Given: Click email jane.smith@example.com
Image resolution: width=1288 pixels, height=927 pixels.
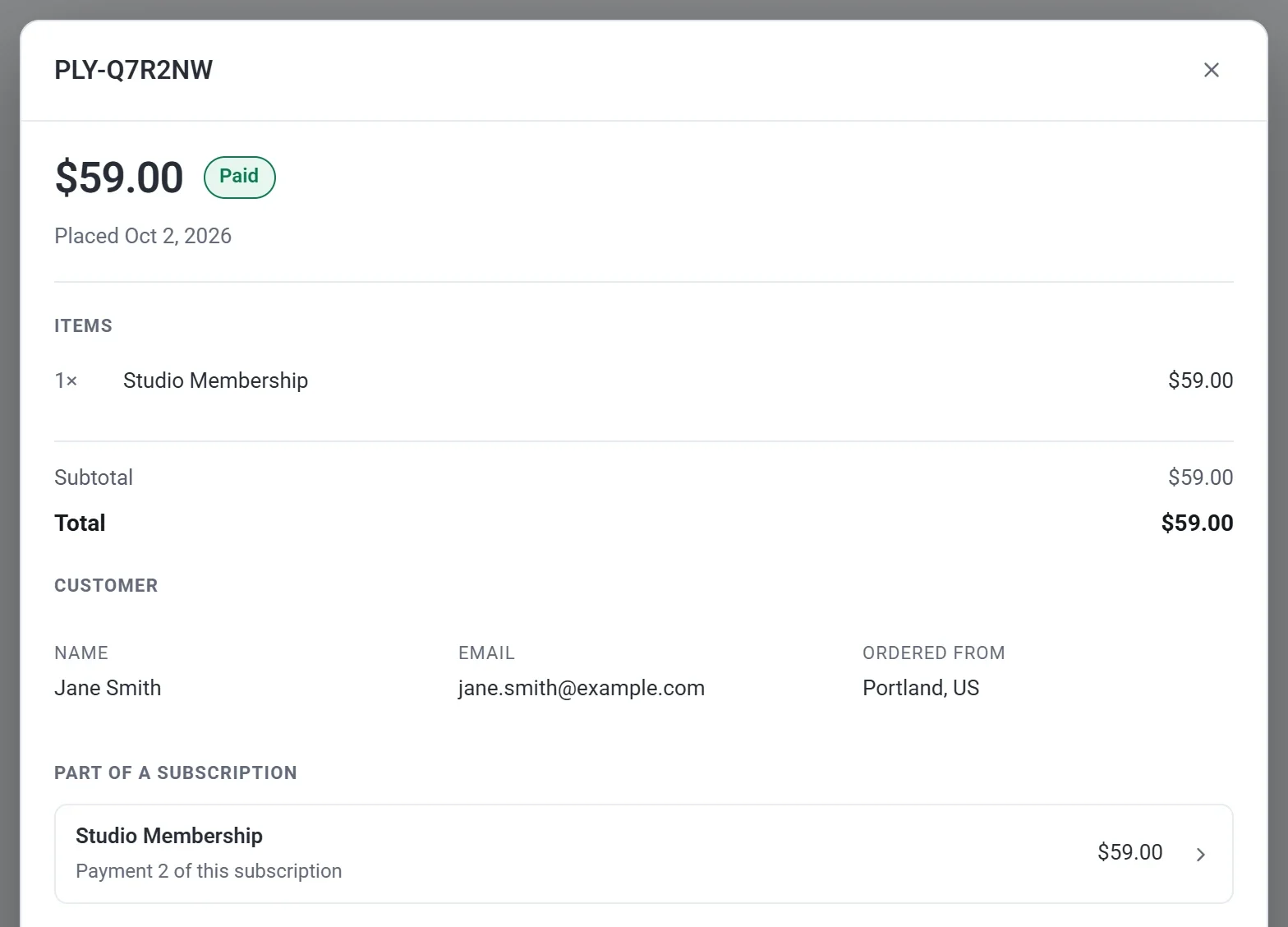Looking at the screenshot, I should click(582, 688).
